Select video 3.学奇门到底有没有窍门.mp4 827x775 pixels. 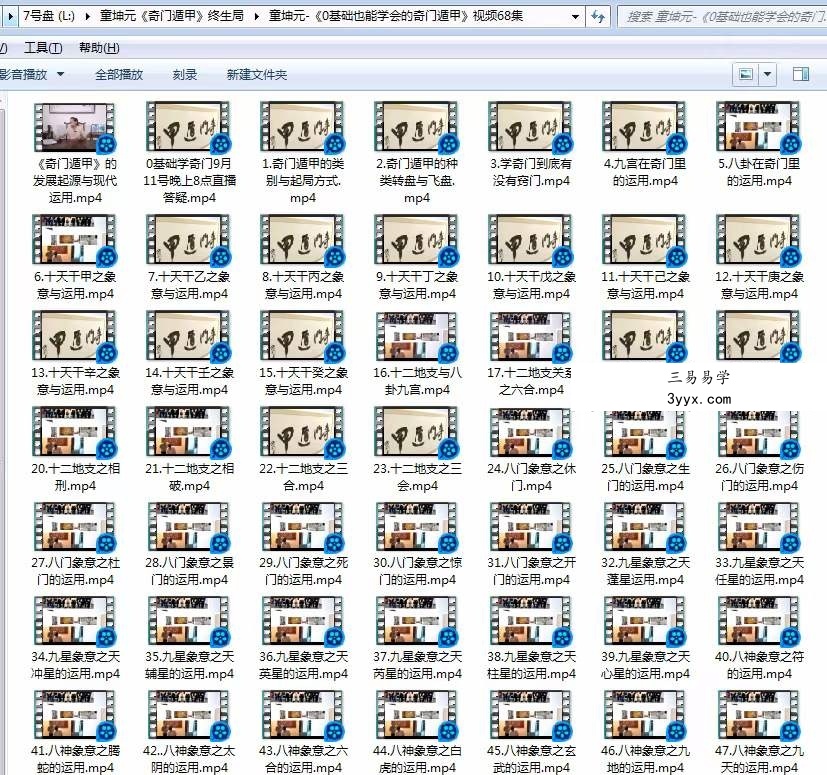pos(531,145)
